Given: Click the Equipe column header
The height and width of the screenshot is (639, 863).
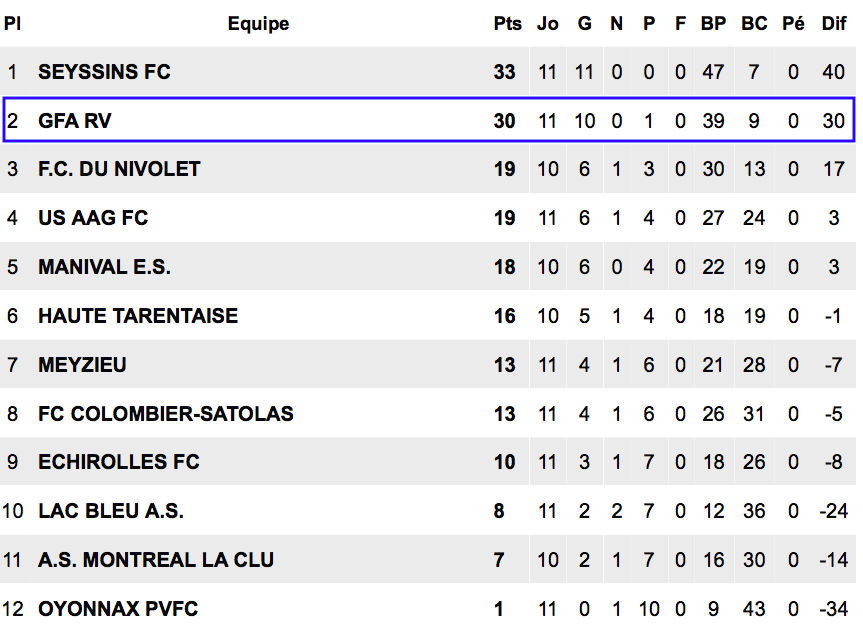Looking at the screenshot, I should point(258,24).
